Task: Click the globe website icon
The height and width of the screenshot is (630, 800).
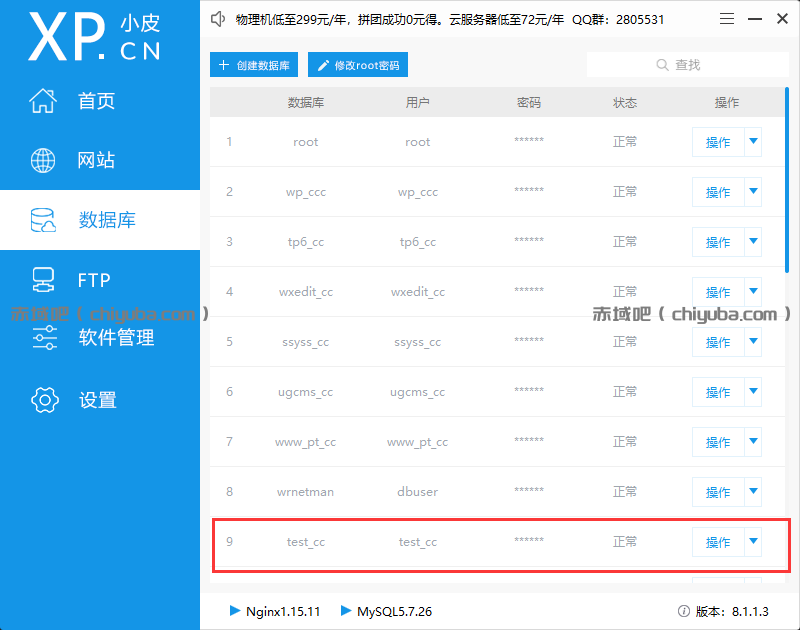Action: (x=43, y=160)
